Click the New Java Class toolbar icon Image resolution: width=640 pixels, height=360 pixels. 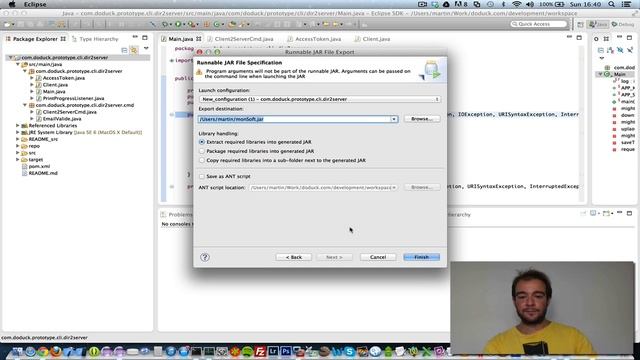(x=217, y=24)
